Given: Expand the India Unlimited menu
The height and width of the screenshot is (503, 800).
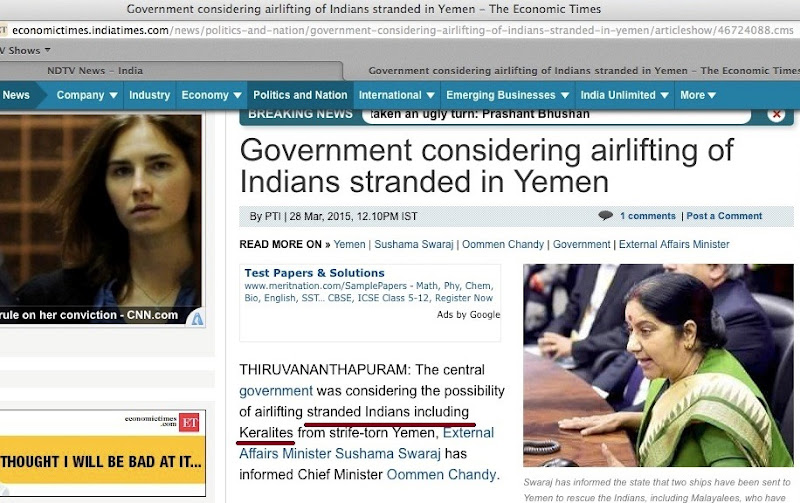Looking at the screenshot, I should 624,95.
